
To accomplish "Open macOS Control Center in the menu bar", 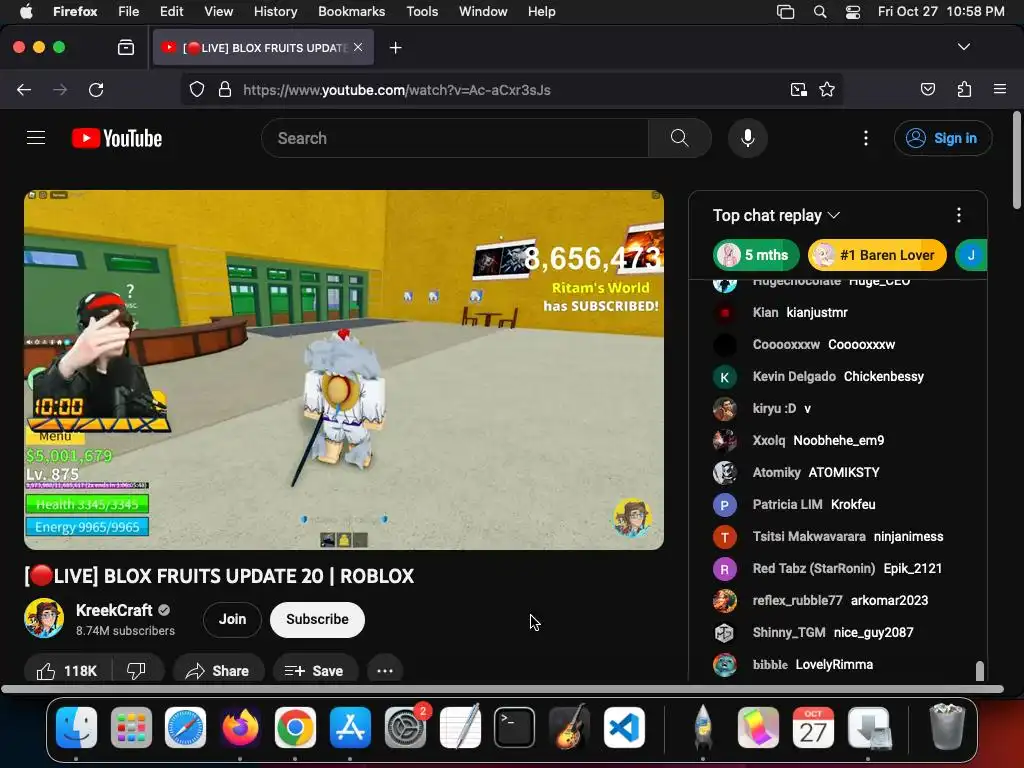I will [x=852, y=12].
